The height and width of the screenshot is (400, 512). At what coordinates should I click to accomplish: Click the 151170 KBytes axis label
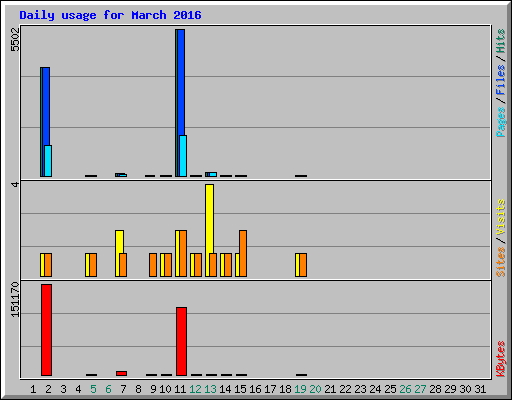[15, 299]
